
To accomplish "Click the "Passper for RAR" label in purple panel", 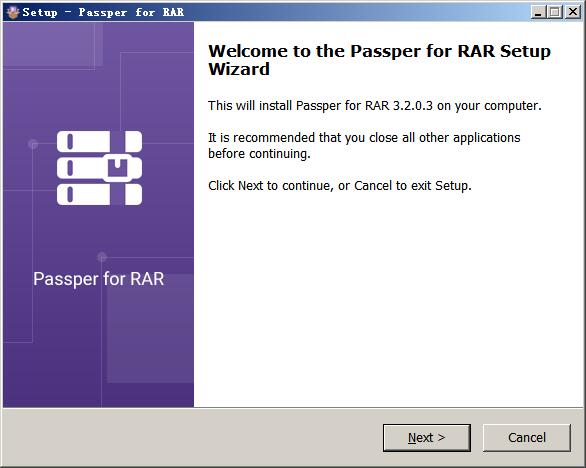I will (99, 279).
